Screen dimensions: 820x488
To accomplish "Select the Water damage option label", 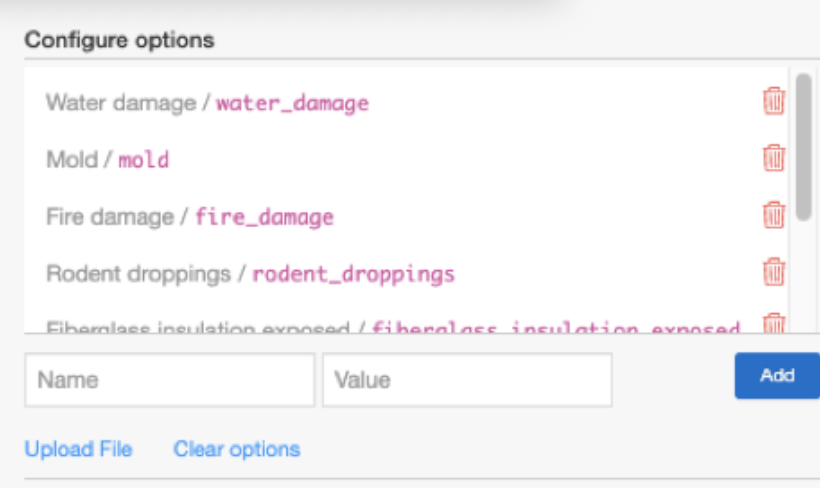I will [x=121, y=102].
